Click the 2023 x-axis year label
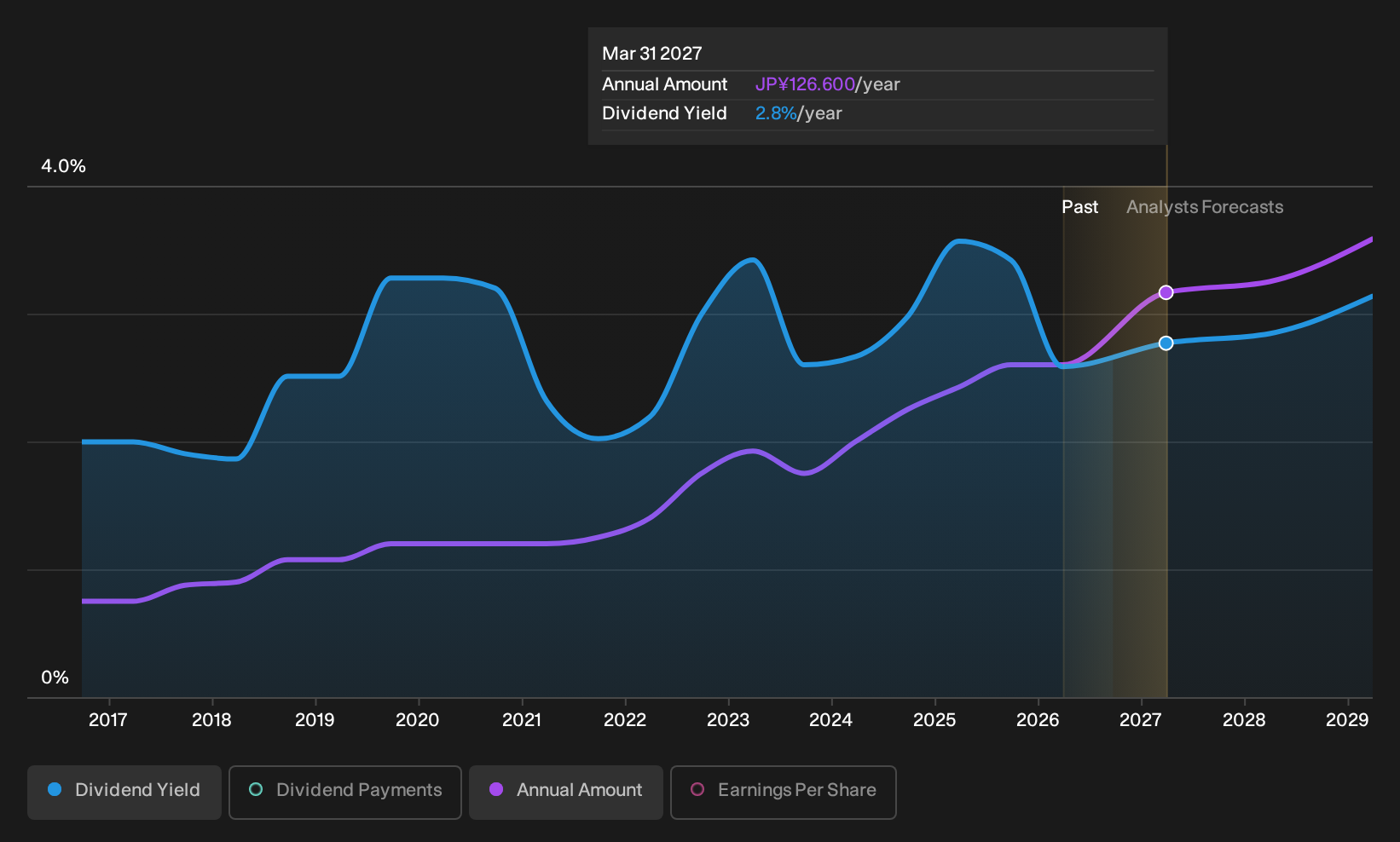Viewport: 1400px width, 842px height. [x=728, y=720]
